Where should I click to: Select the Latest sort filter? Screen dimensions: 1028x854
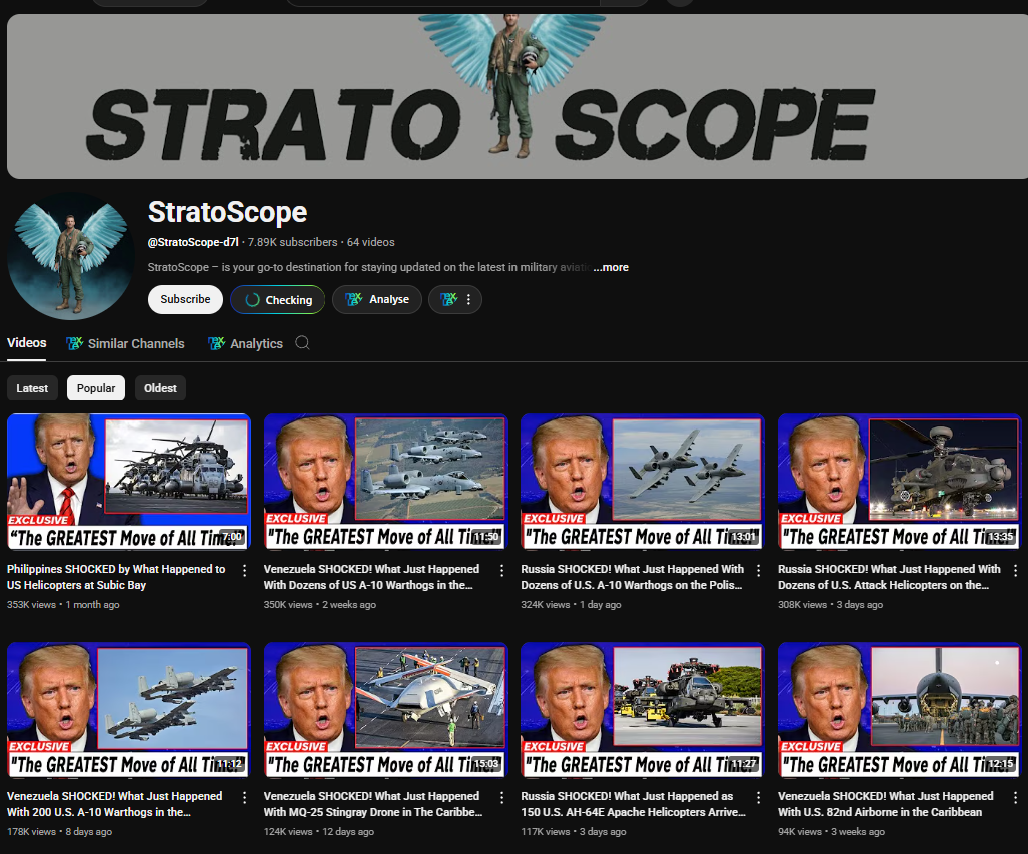(32, 388)
